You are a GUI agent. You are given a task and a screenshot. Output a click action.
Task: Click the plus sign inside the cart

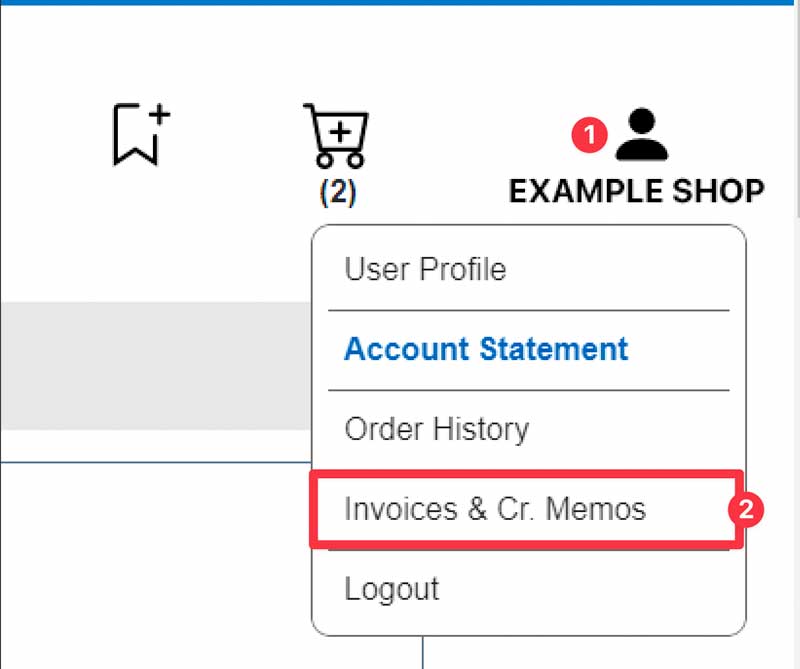pyautogui.click(x=341, y=130)
